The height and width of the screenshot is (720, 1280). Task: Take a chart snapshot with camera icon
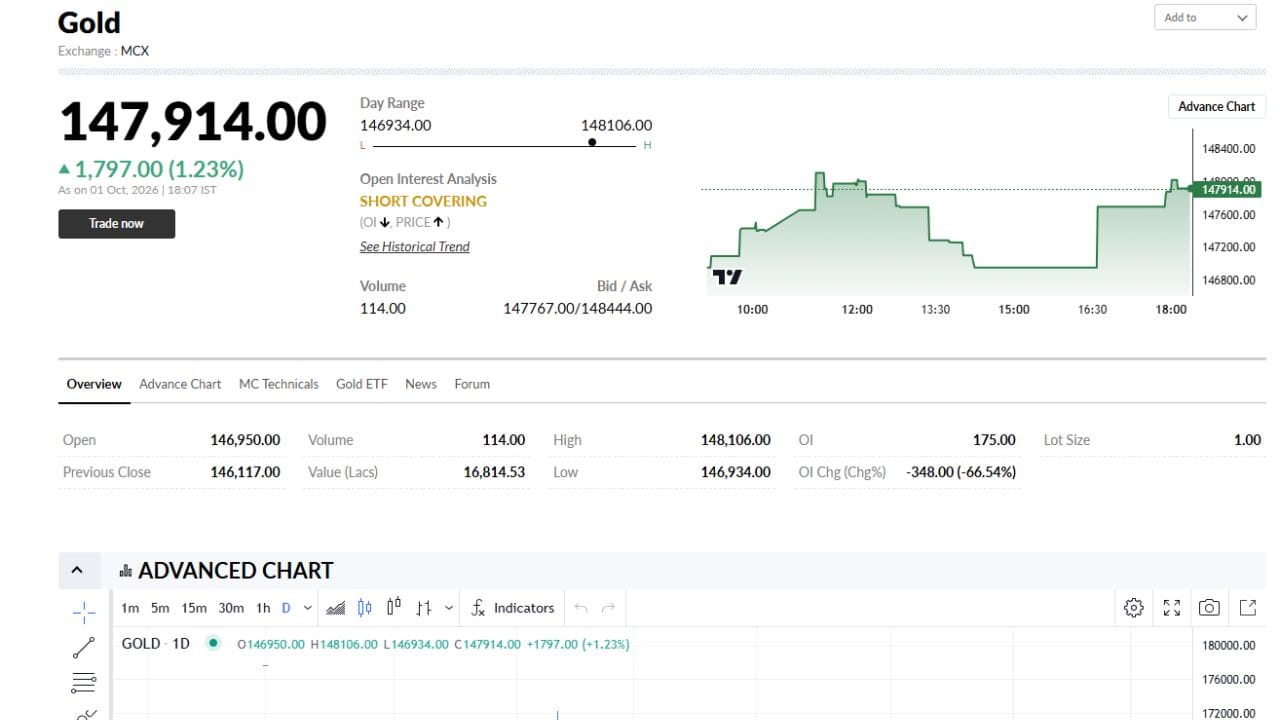pyautogui.click(x=1209, y=608)
